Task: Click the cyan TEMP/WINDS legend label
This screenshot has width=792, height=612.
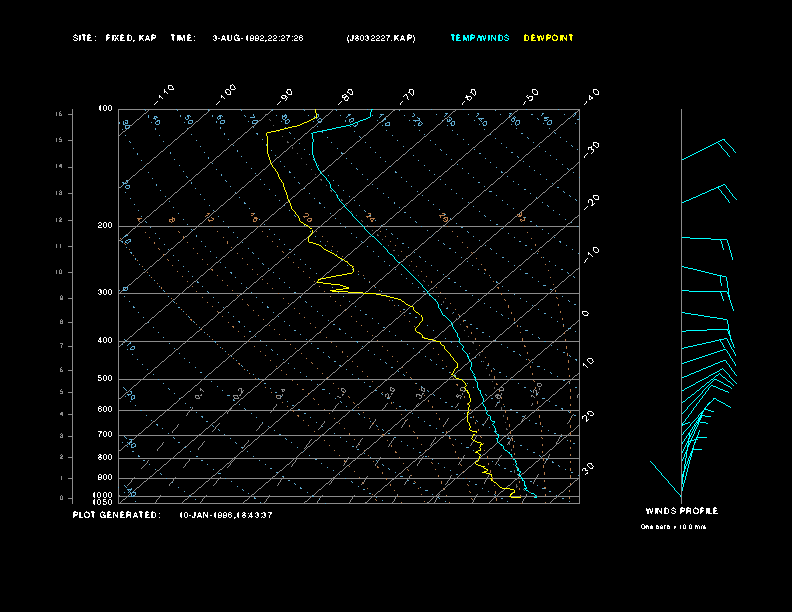Action: (x=480, y=38)
